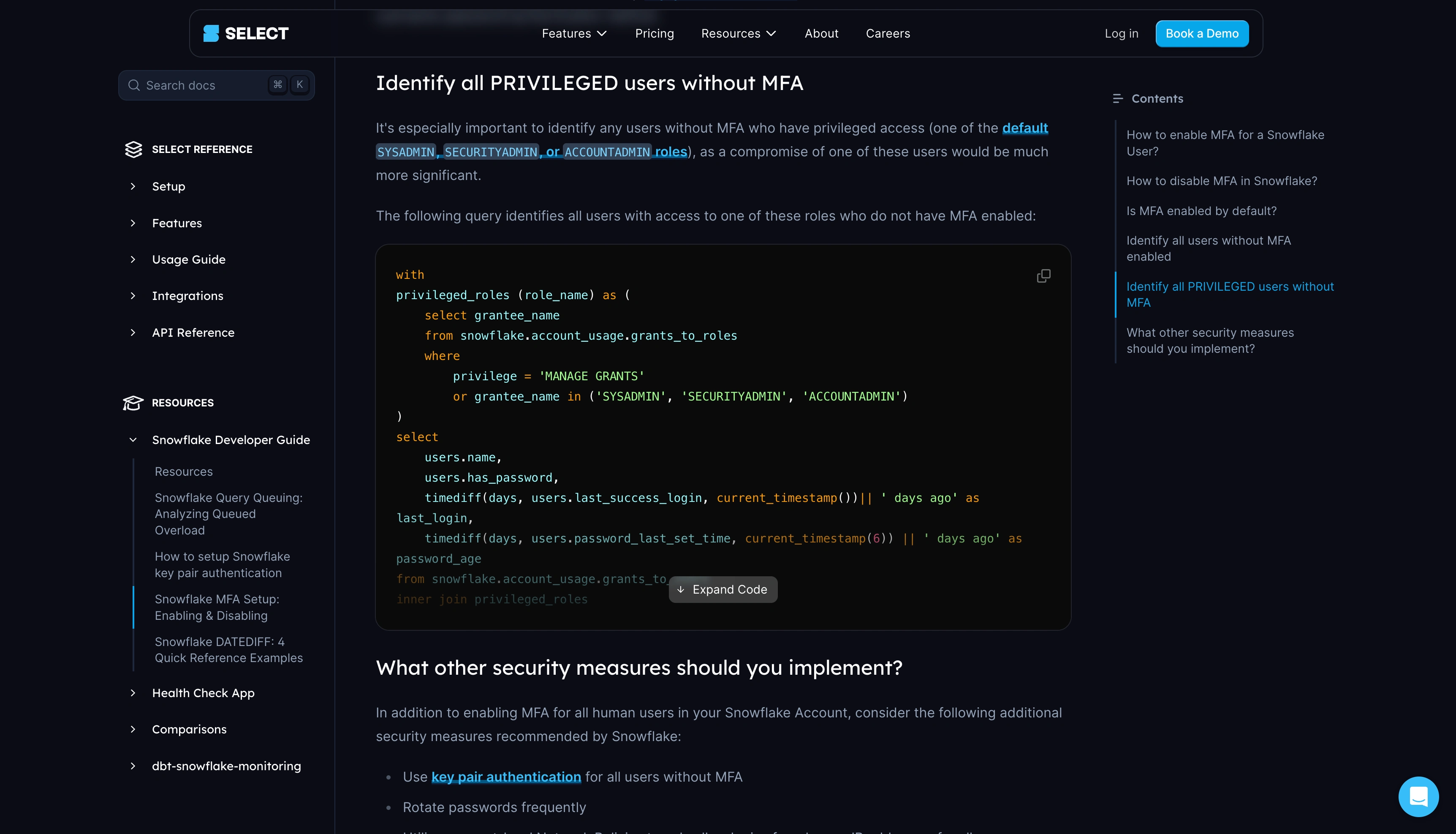
Task: Click the Log in link
Action: [x=1121, y=33]
